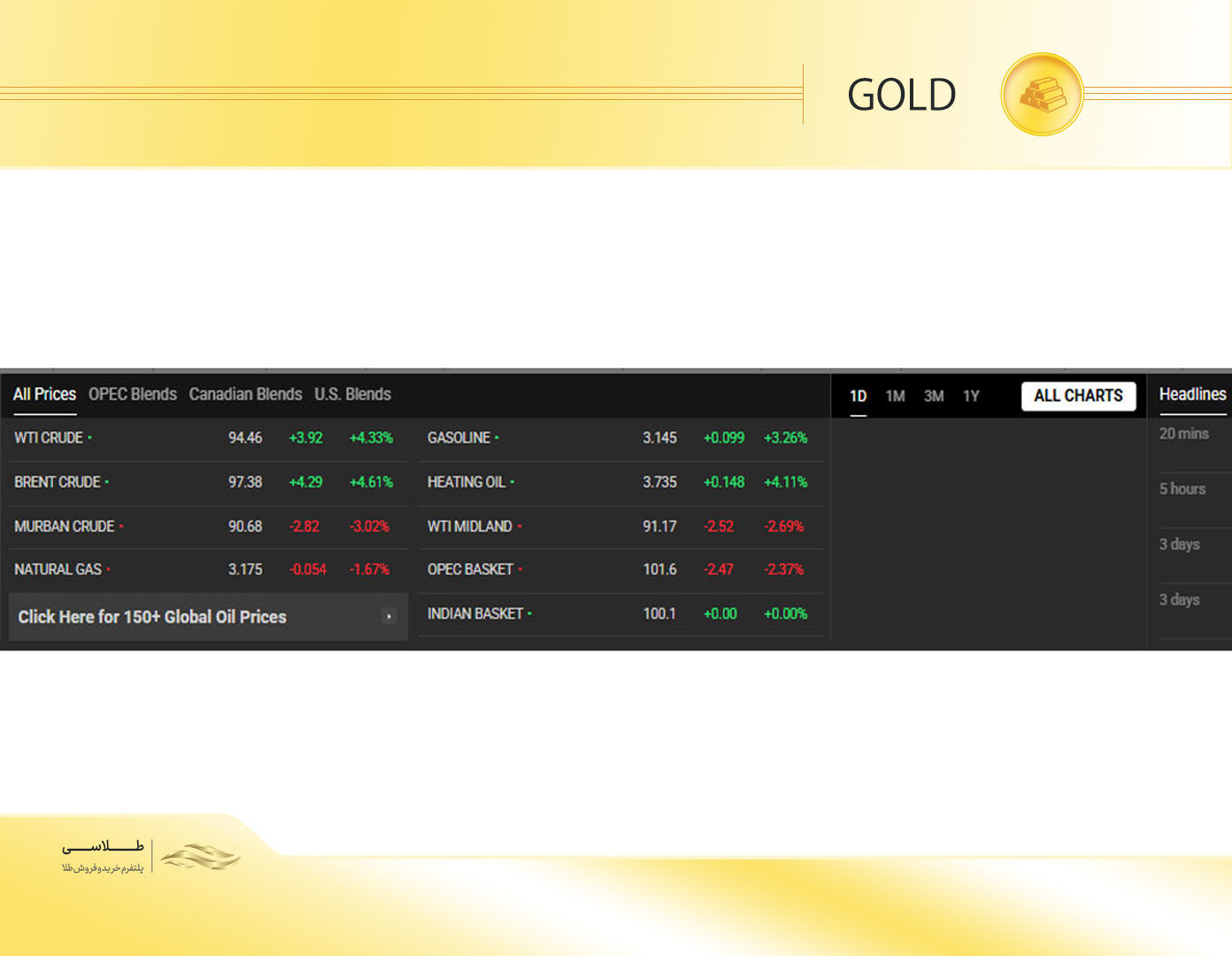Open the Headlines panel tab

(1192, 395)
